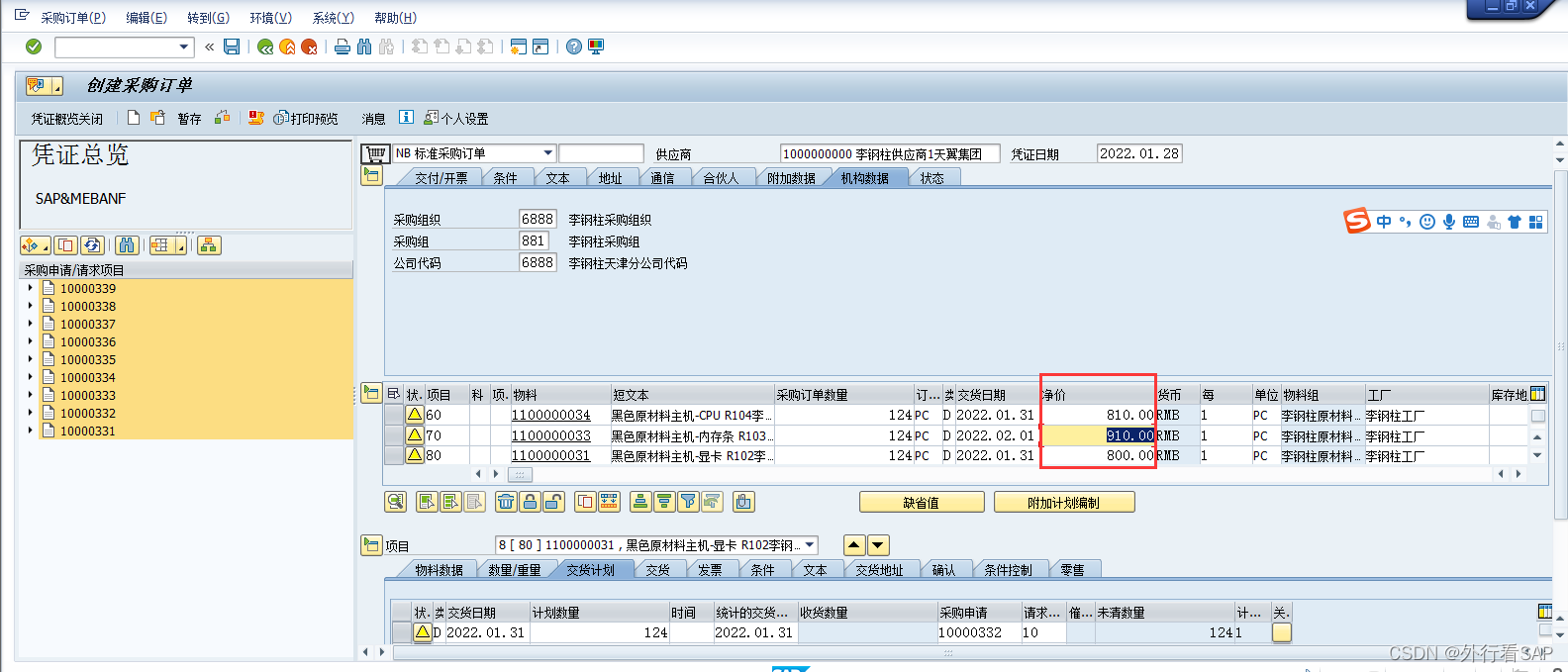This screenshot has width=1568, height=672.
Task: Click the hierarchy icon in document overview toolbar
Action: coord(209,245)
